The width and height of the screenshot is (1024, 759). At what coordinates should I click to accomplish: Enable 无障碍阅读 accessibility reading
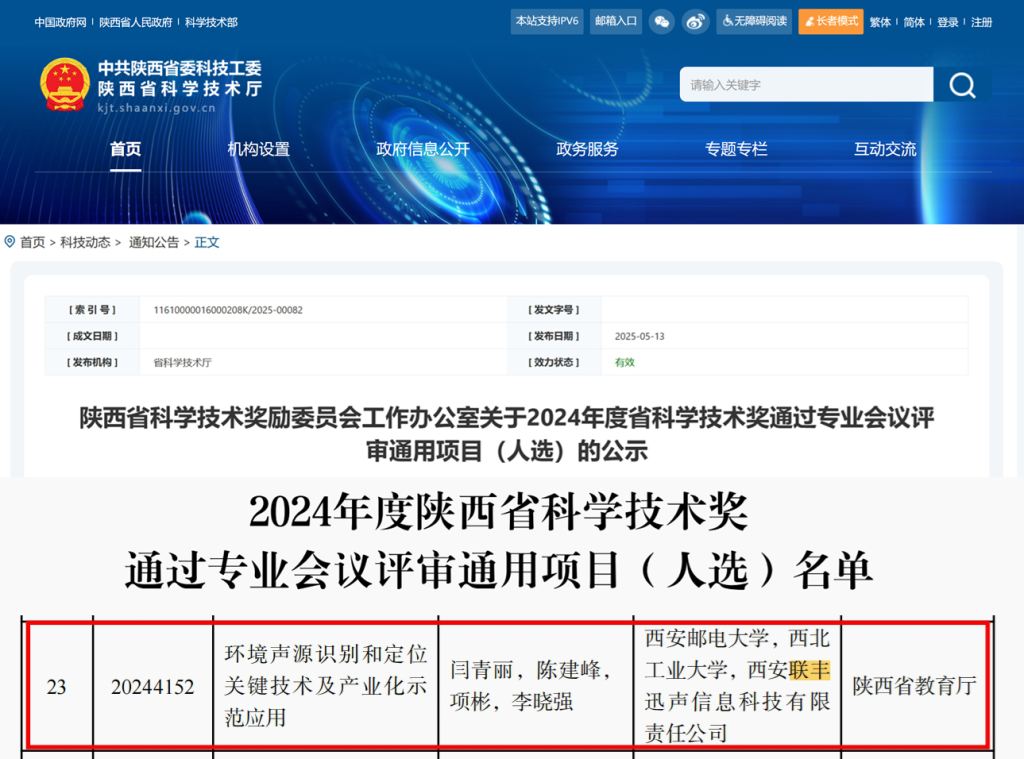tap(754, 22)
